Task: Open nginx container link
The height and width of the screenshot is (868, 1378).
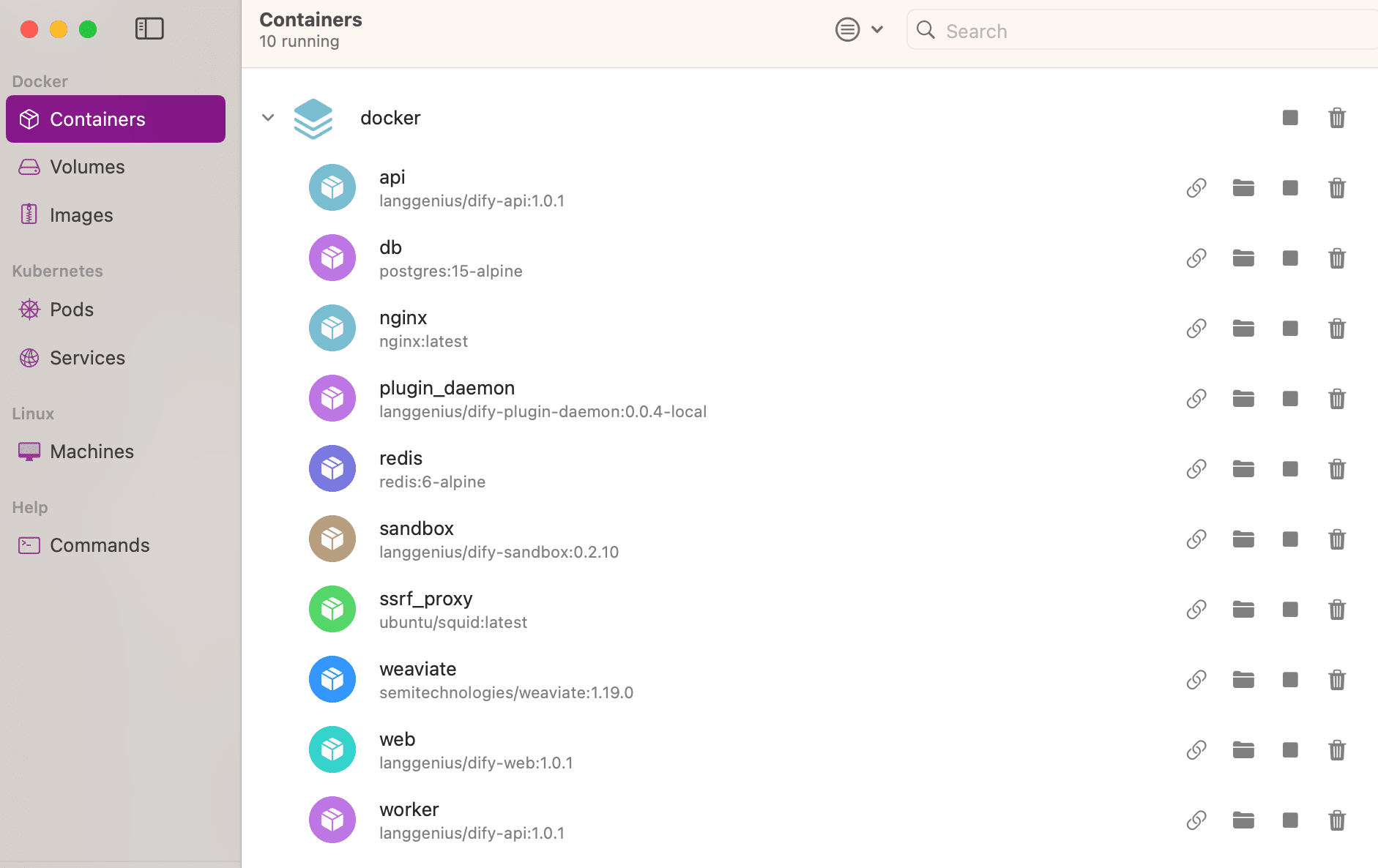Action: coord(1196,329)
